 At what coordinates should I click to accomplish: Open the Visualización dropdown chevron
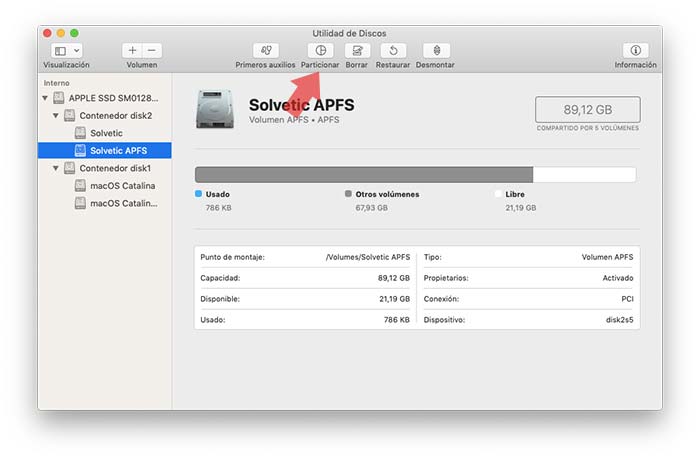(76, 51)
